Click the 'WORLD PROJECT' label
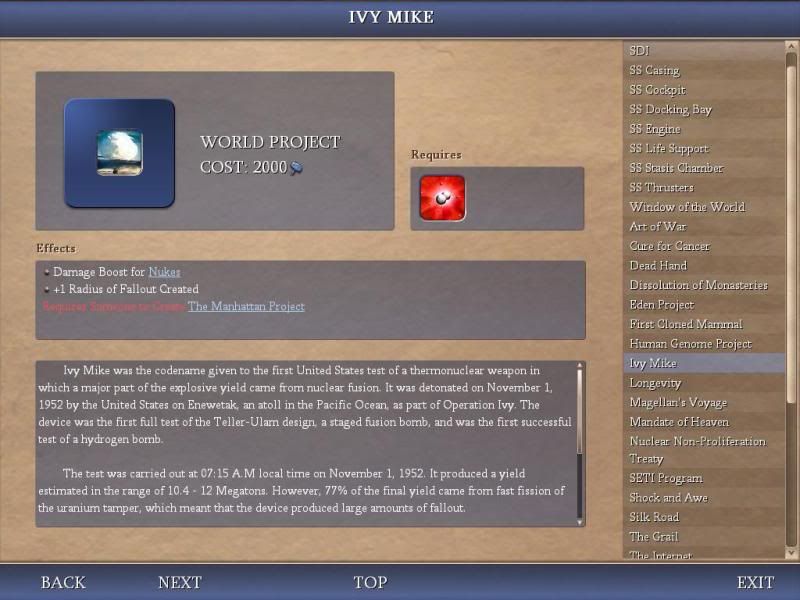The height and width of the screenshot is (600, 800). 270,142
